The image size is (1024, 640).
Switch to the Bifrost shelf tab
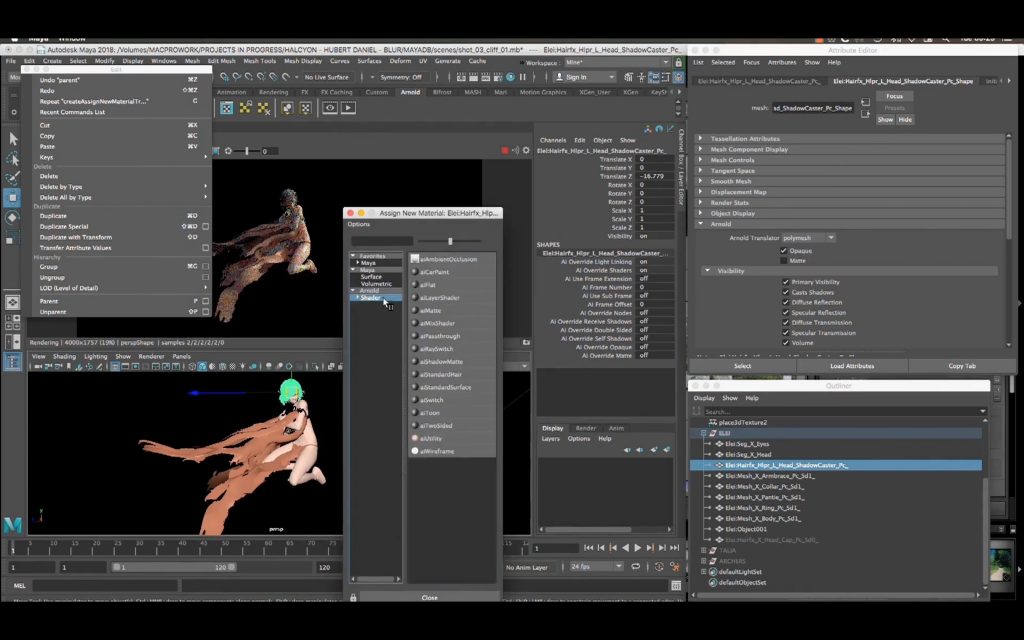click(441, 92)
